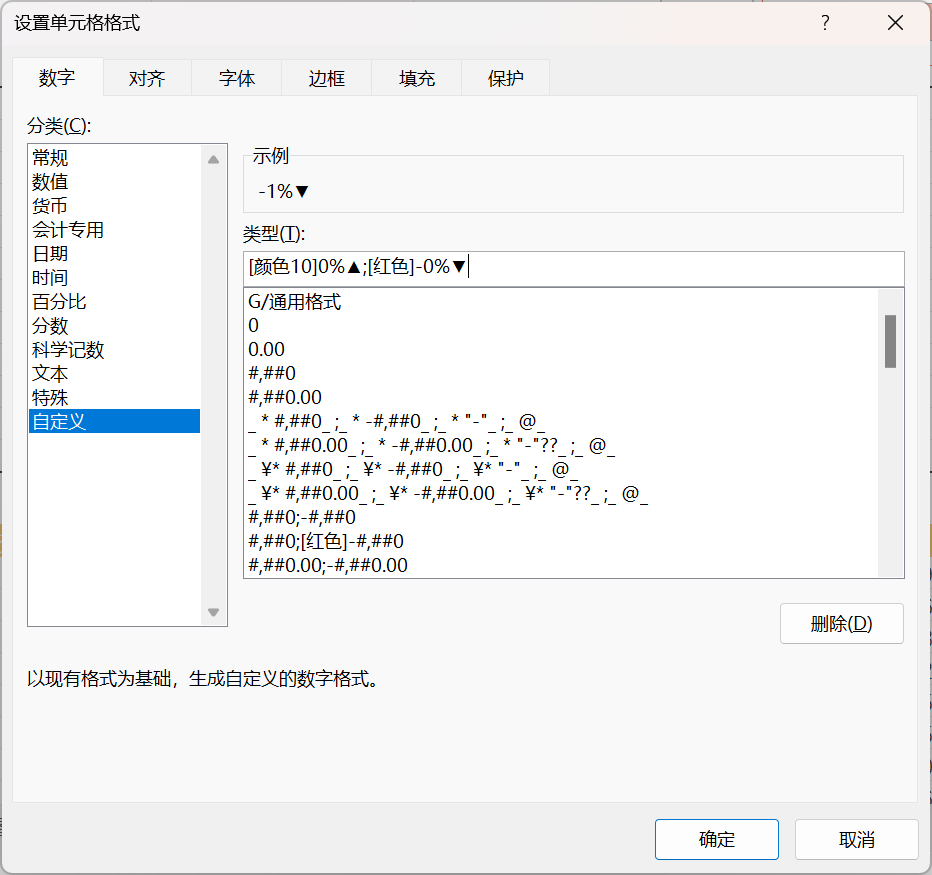Click the 确定 button

click(716, 839)
